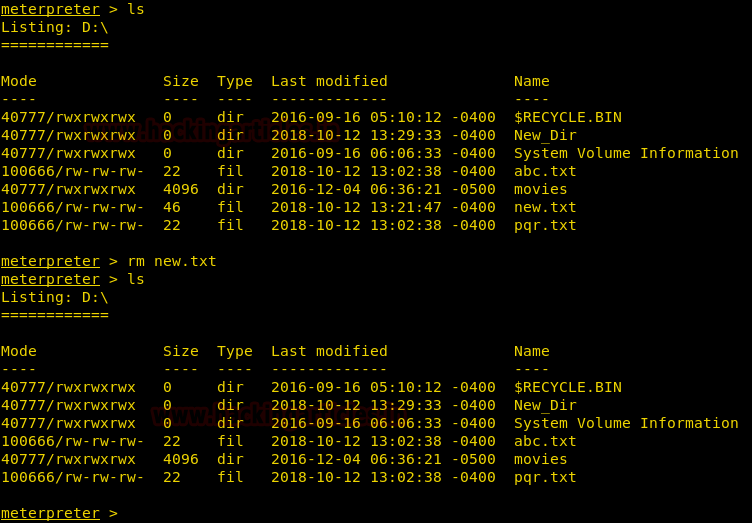The image size is (752, 523).
Task: Click Last modified header in the first listing
Action: (x=329, y=81)
